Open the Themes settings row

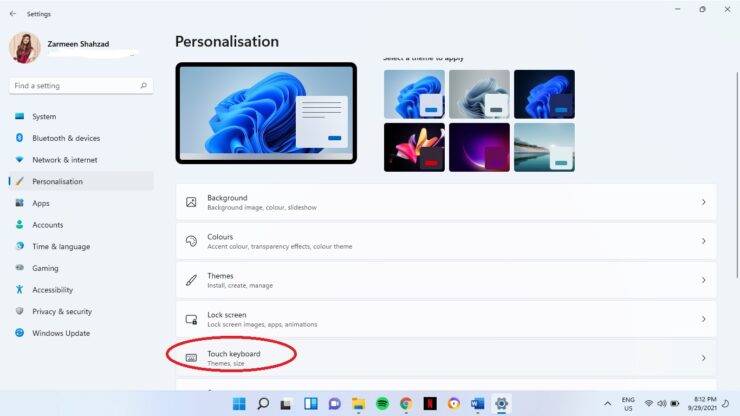[x=445, y=280]
